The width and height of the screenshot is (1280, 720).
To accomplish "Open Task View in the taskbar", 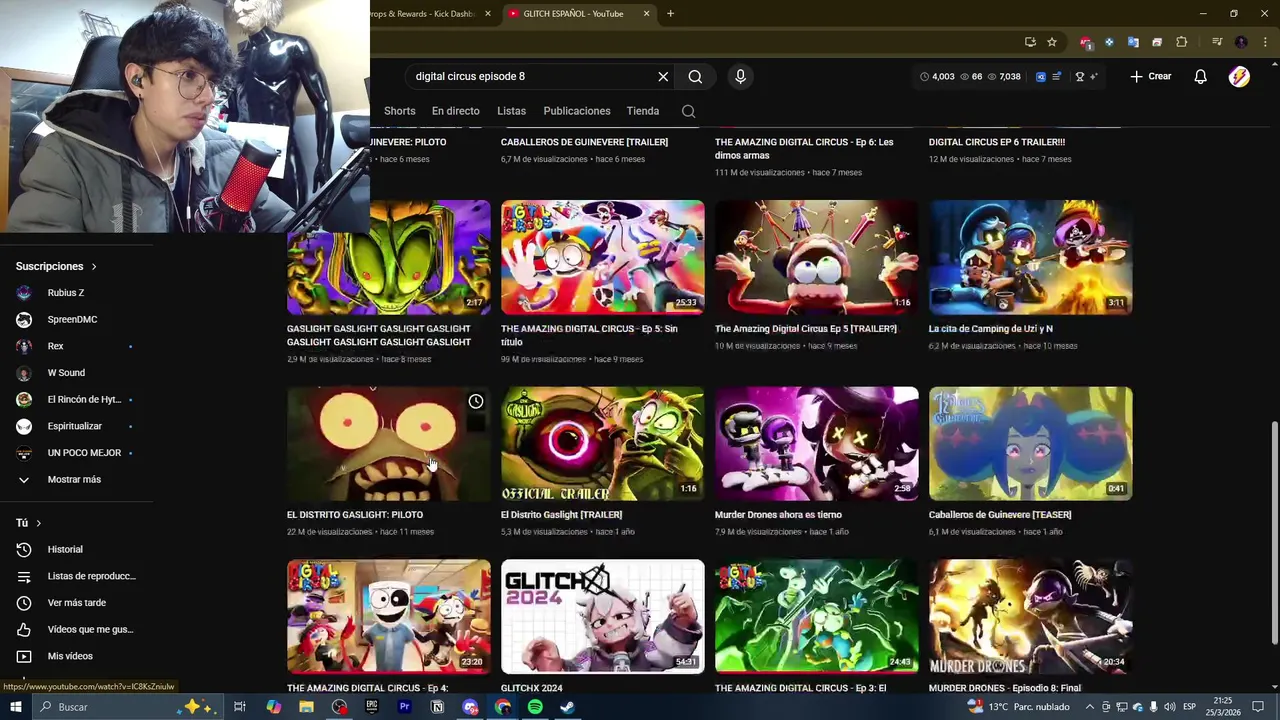I will tap(240, 707).
